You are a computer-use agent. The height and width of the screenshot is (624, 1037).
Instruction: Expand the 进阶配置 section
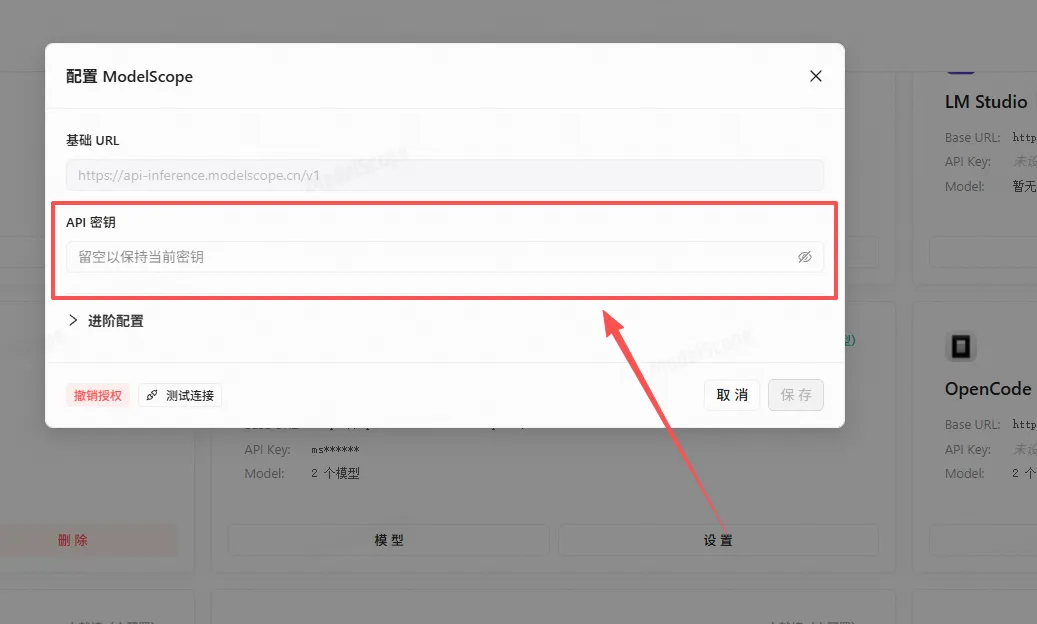point(106,321)
